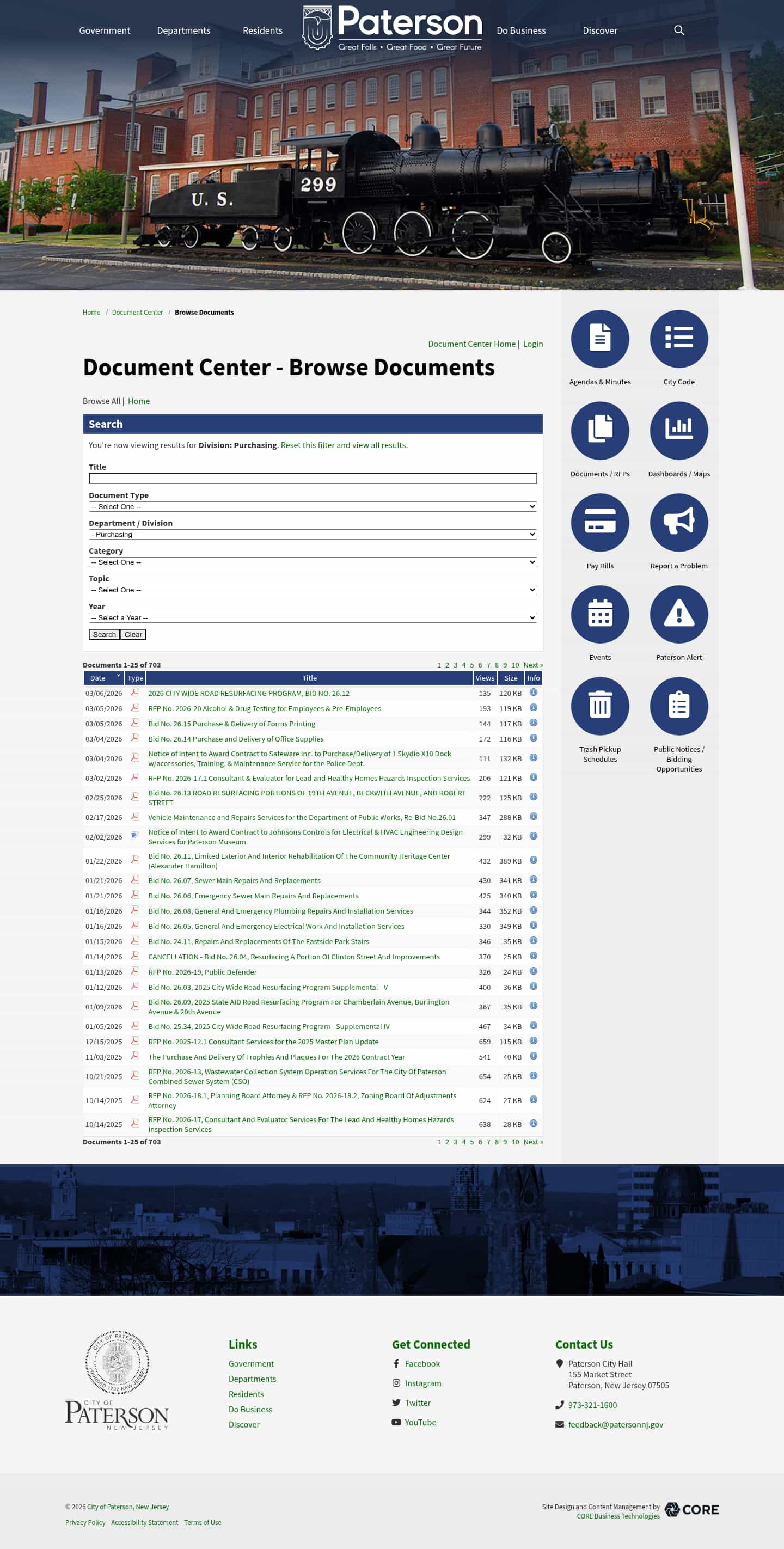Click info icon for Vehicle Maintenance and Repairs row
Screen dimensions: 784x1549
coord(532,817)
